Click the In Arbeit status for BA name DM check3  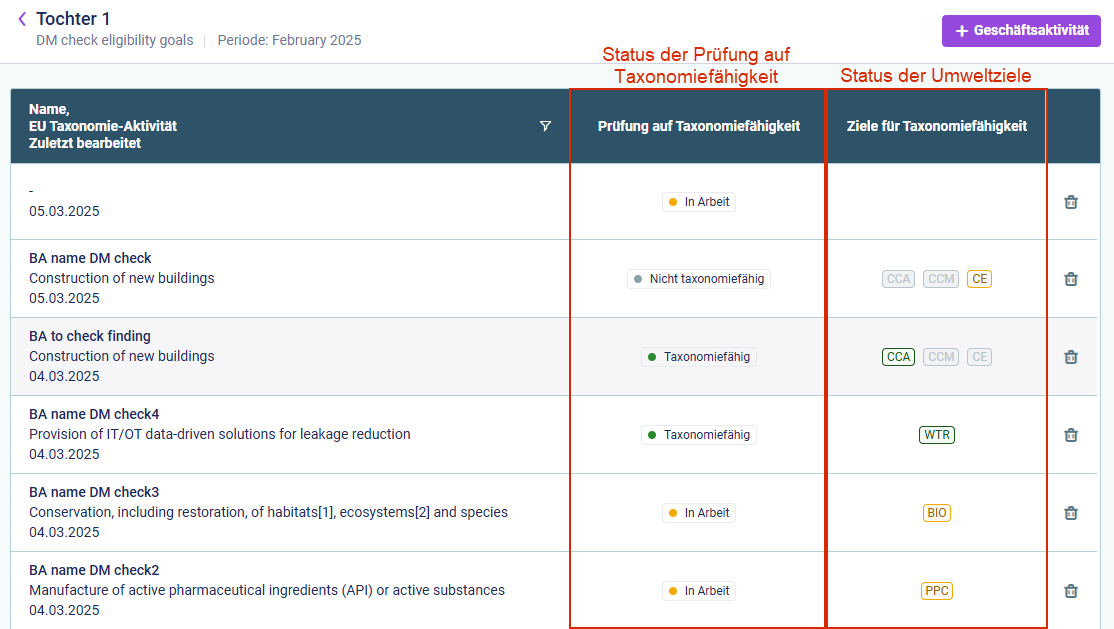[698, 512]
